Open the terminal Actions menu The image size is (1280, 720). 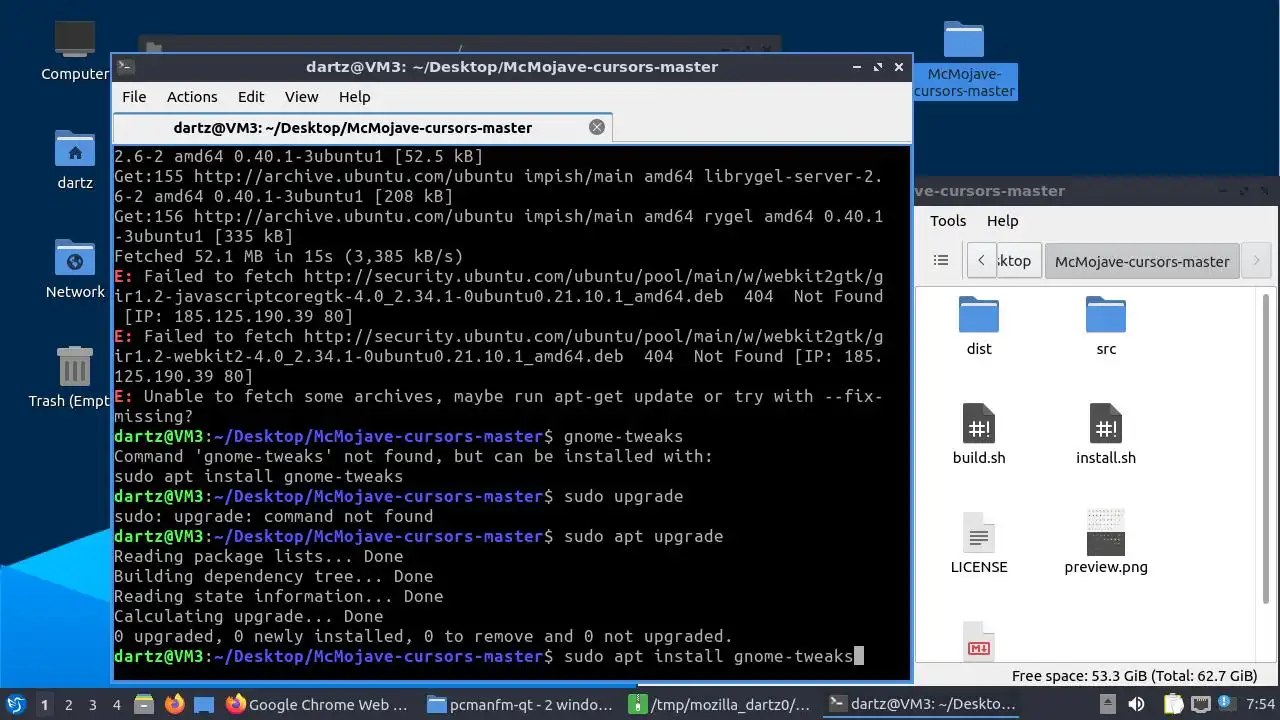pyautogui.click(x=192, y=97)
